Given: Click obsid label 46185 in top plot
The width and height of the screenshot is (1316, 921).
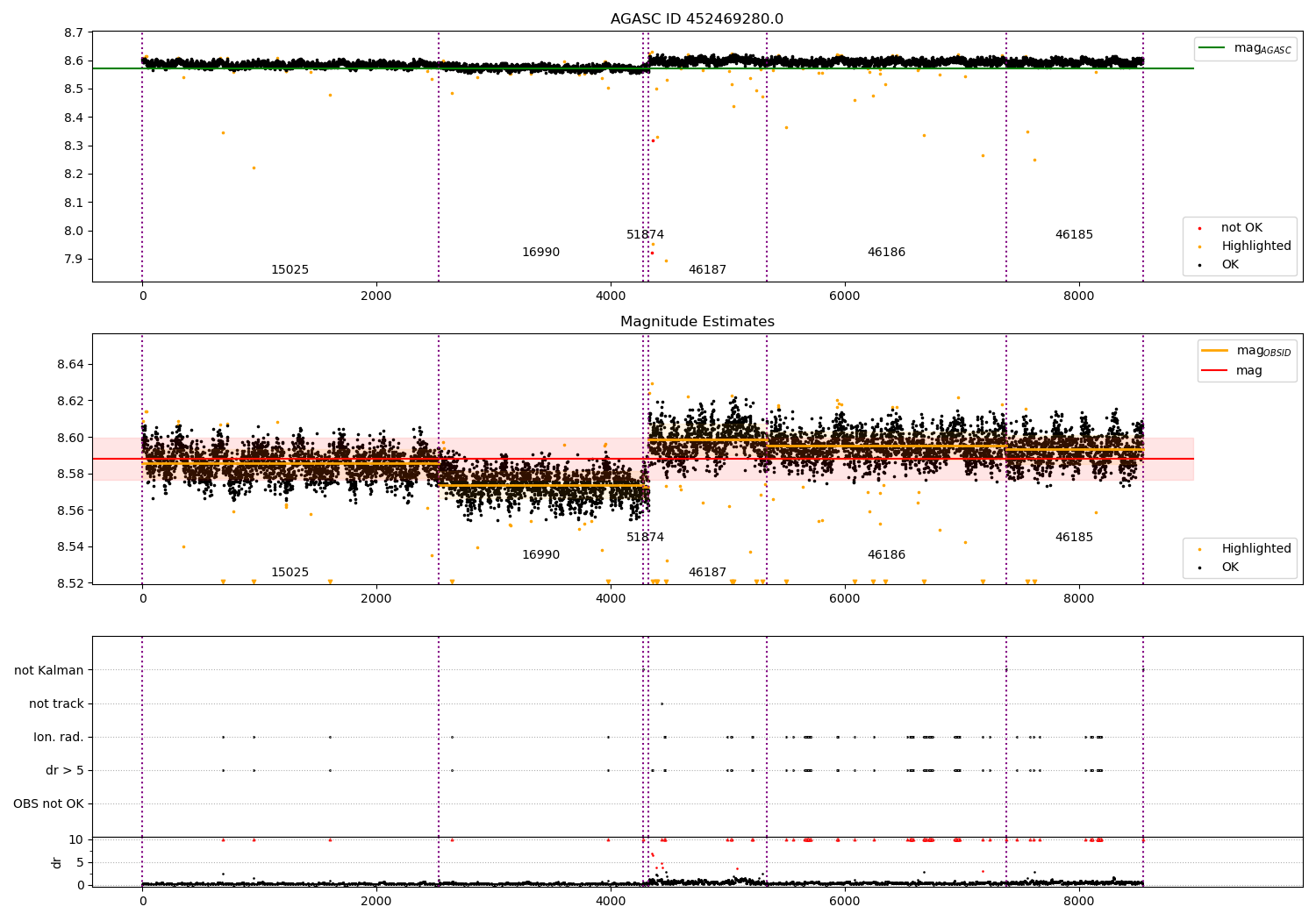Looking at the screenshot, I should (1074, 235).
